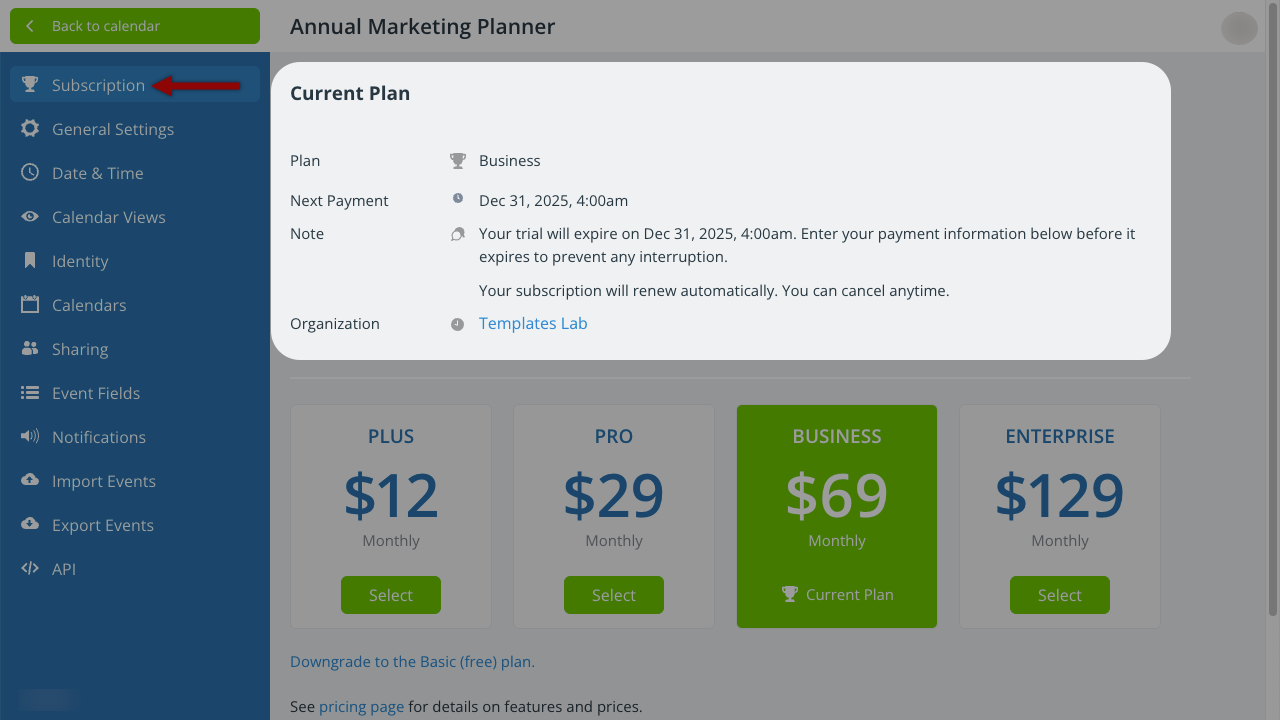The image size is (1280, 720).
Task: Click Downgrade to the Basic (free) plan
Action: (412, 662)
